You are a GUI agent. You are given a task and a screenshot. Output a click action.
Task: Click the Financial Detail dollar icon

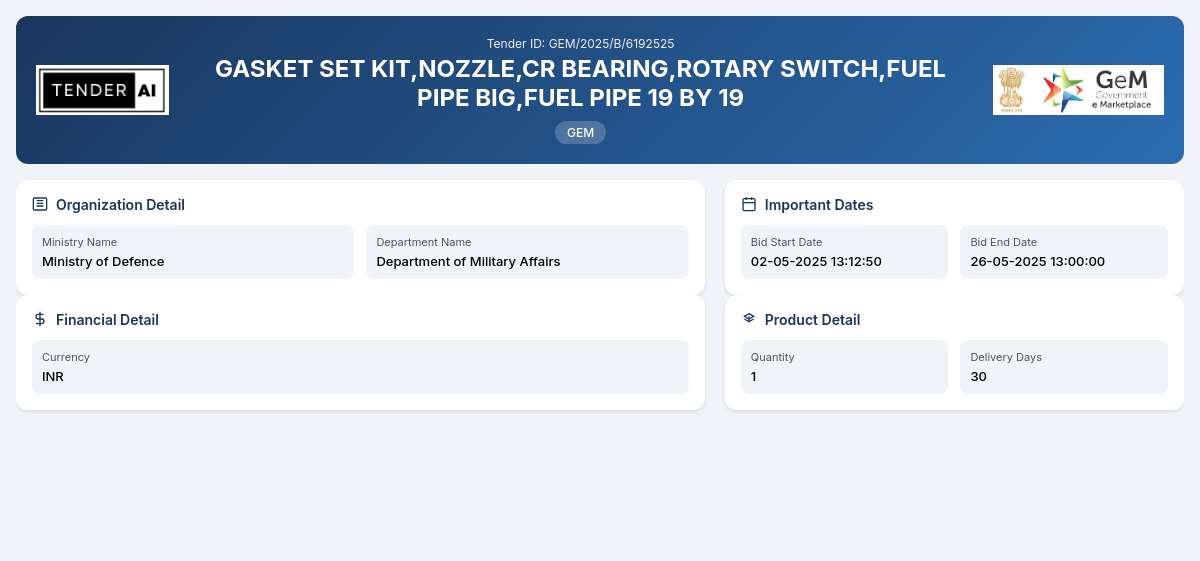tap(40, 319)
